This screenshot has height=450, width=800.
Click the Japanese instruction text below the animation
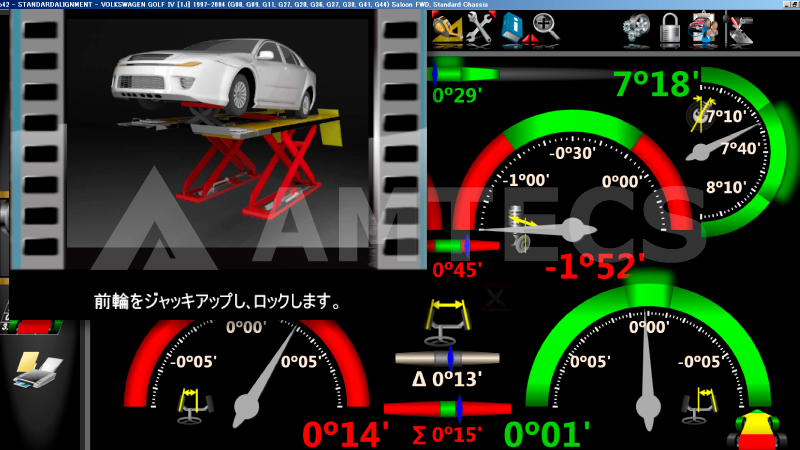[217, 302]
